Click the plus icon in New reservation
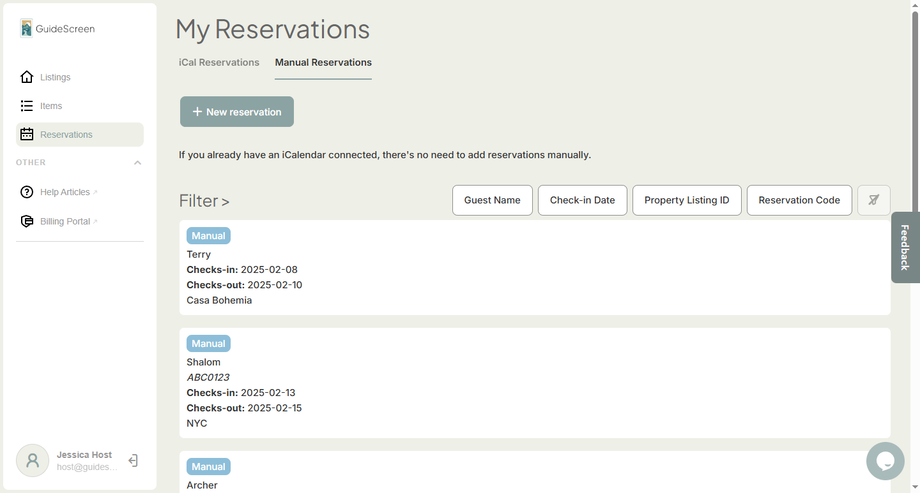Image resolution: width=920 pixels, height=493 pixels. [x=197, y=112]
